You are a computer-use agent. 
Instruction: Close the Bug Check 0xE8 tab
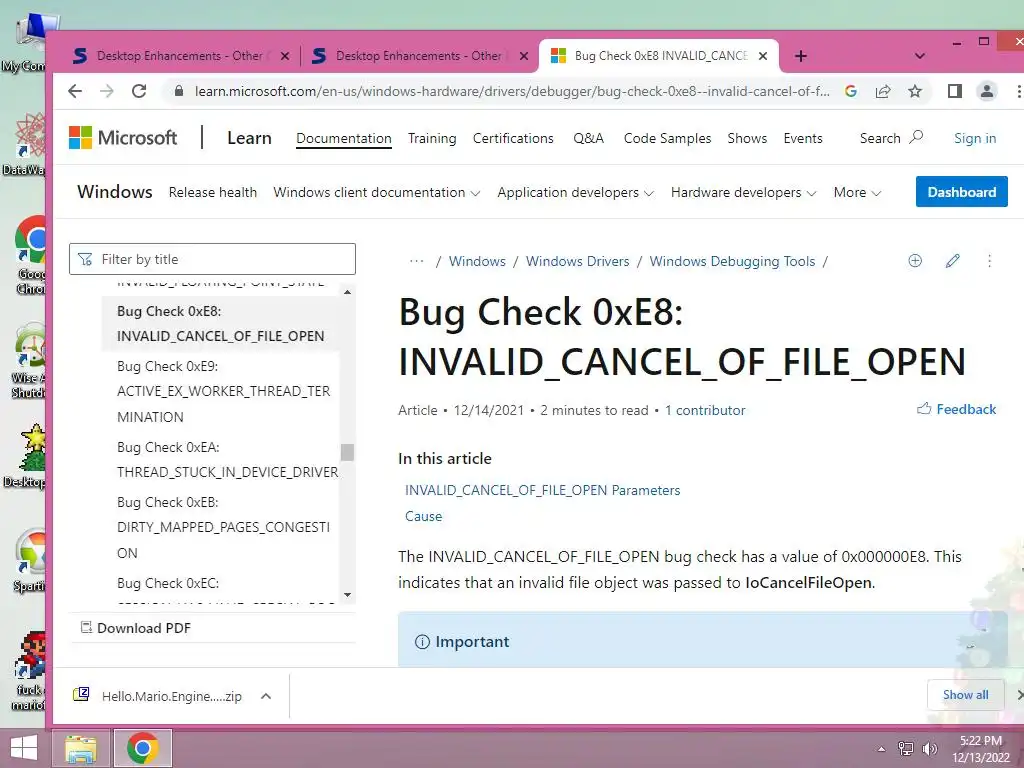(763, 56)
